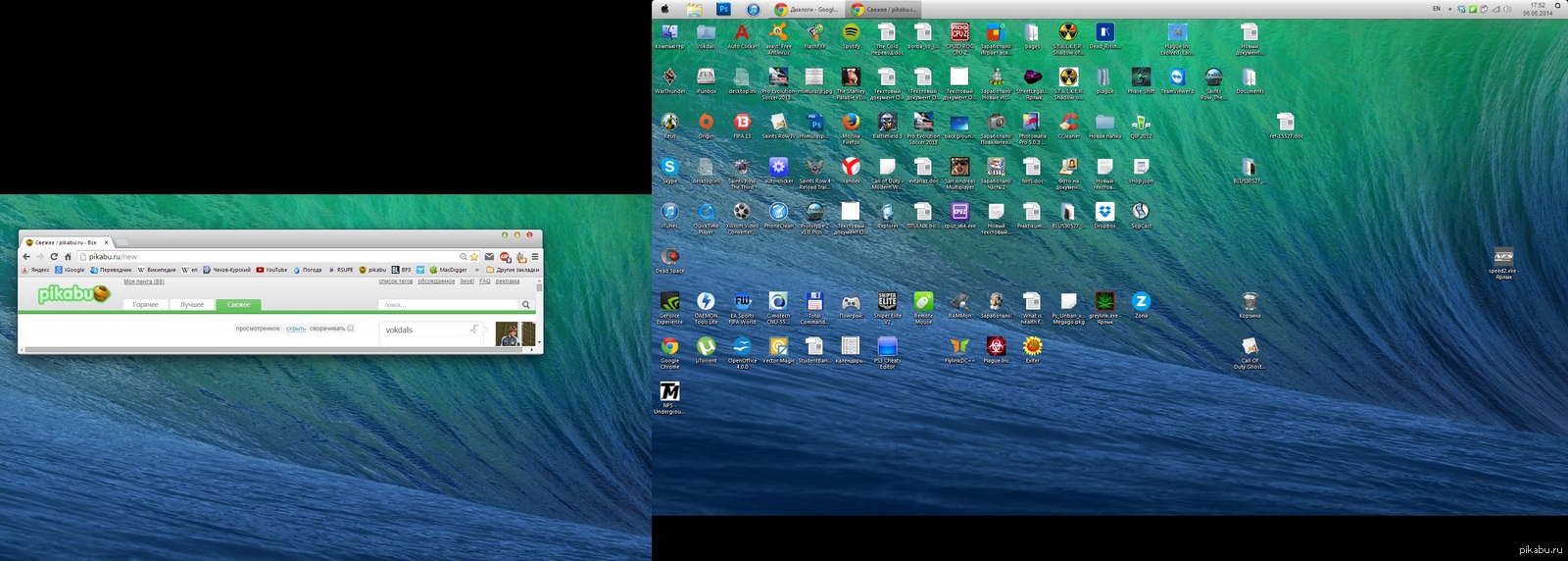The height and width of the screenshot is (561, 1568).
Task: Open the Dropbox desktop icon
Action: [1104, 215]
